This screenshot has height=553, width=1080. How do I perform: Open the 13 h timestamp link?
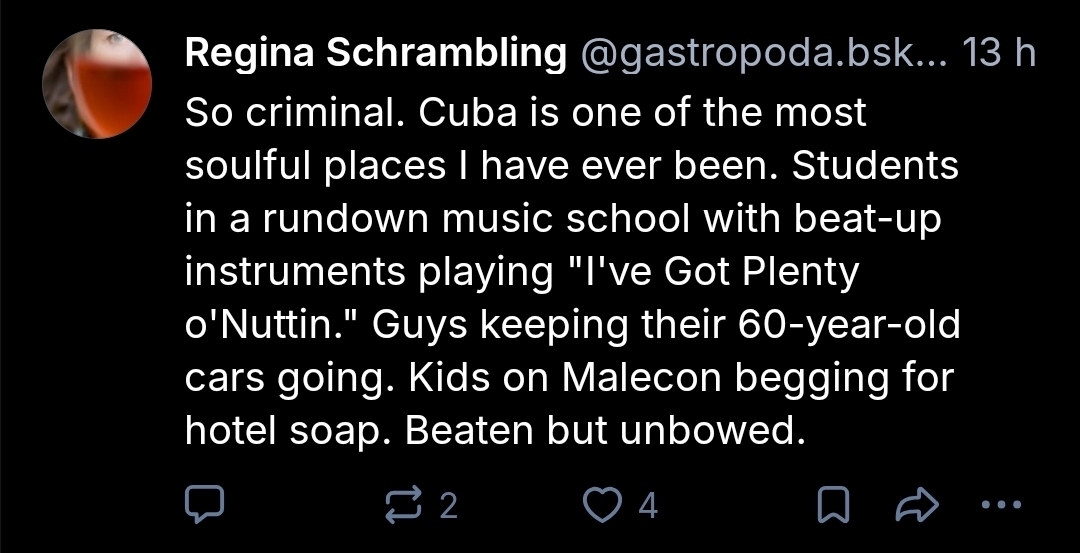(x=997, y=56)
